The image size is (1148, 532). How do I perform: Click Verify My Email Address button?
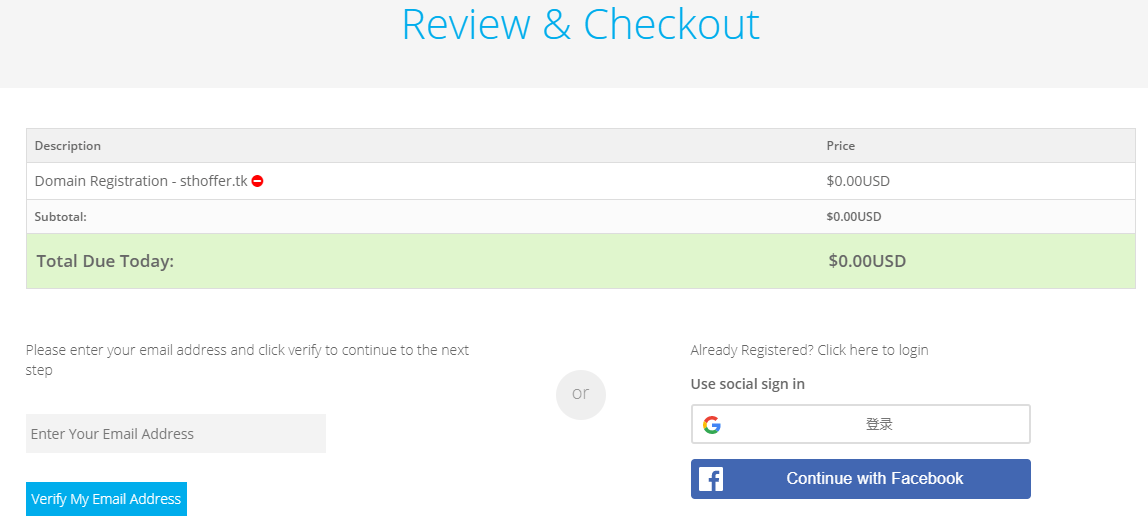(106, 499)
